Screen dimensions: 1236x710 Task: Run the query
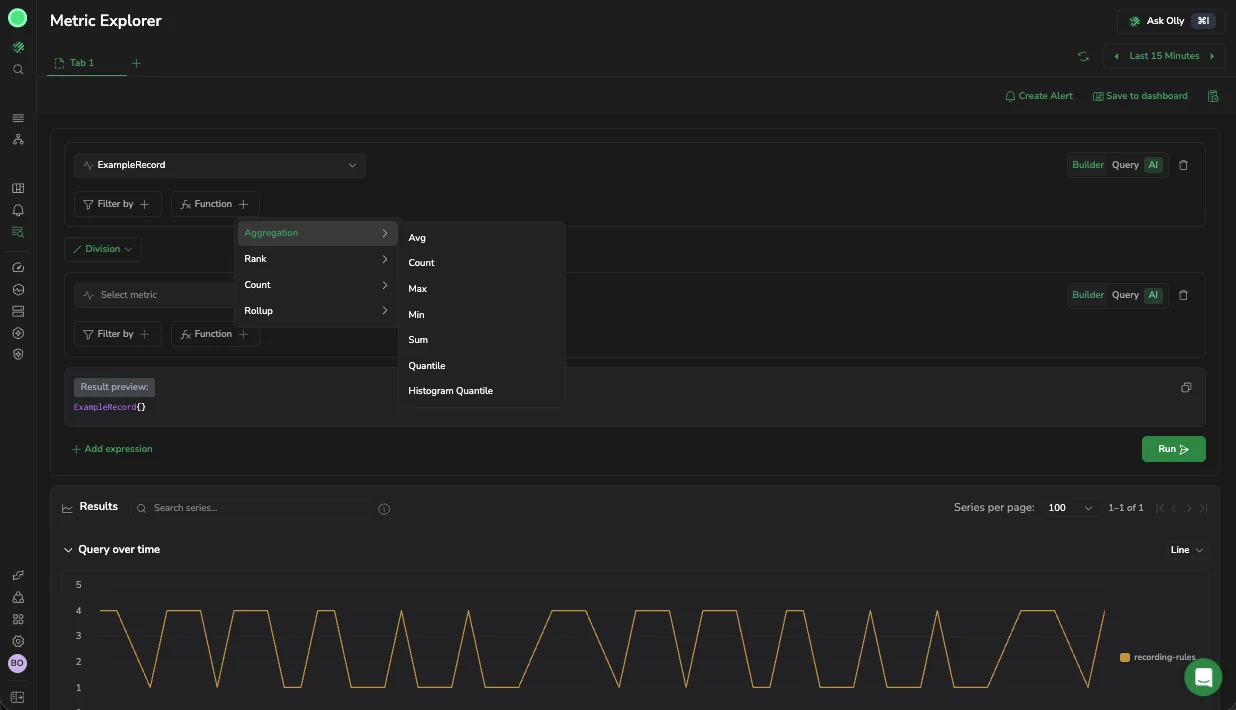click(x=1173, y=449)
